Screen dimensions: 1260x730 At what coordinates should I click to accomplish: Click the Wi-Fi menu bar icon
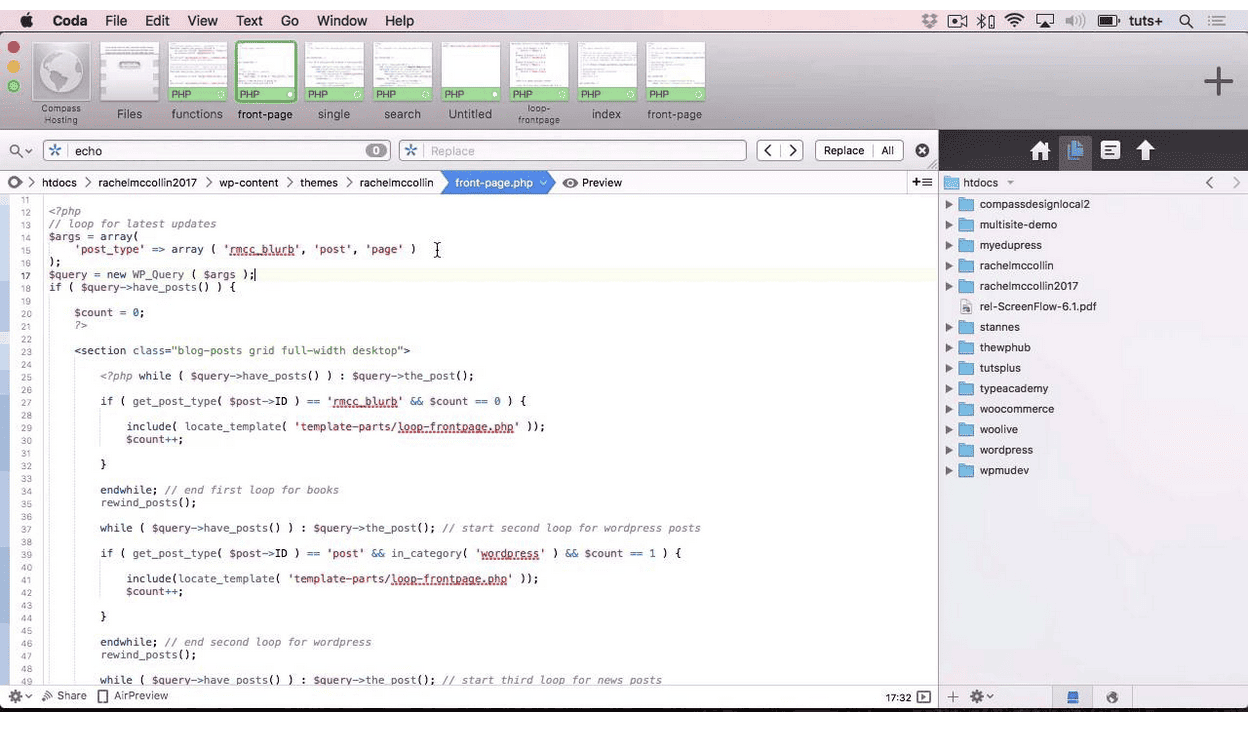[1015, 21]
